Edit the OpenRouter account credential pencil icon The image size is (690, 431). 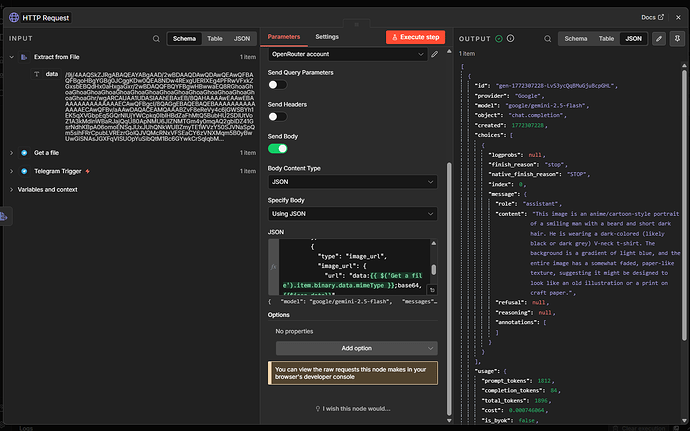click(434, 54)
